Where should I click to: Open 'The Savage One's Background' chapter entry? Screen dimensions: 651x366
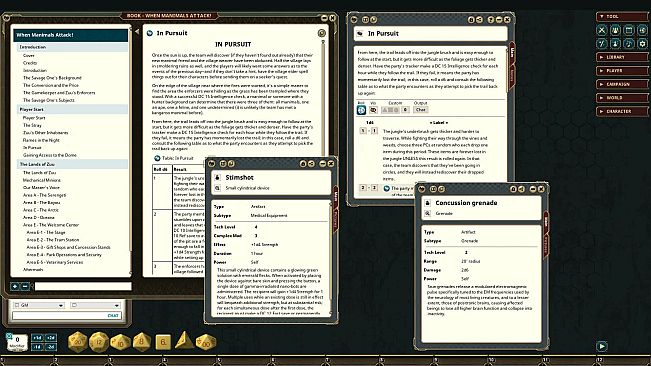(52, 78)
